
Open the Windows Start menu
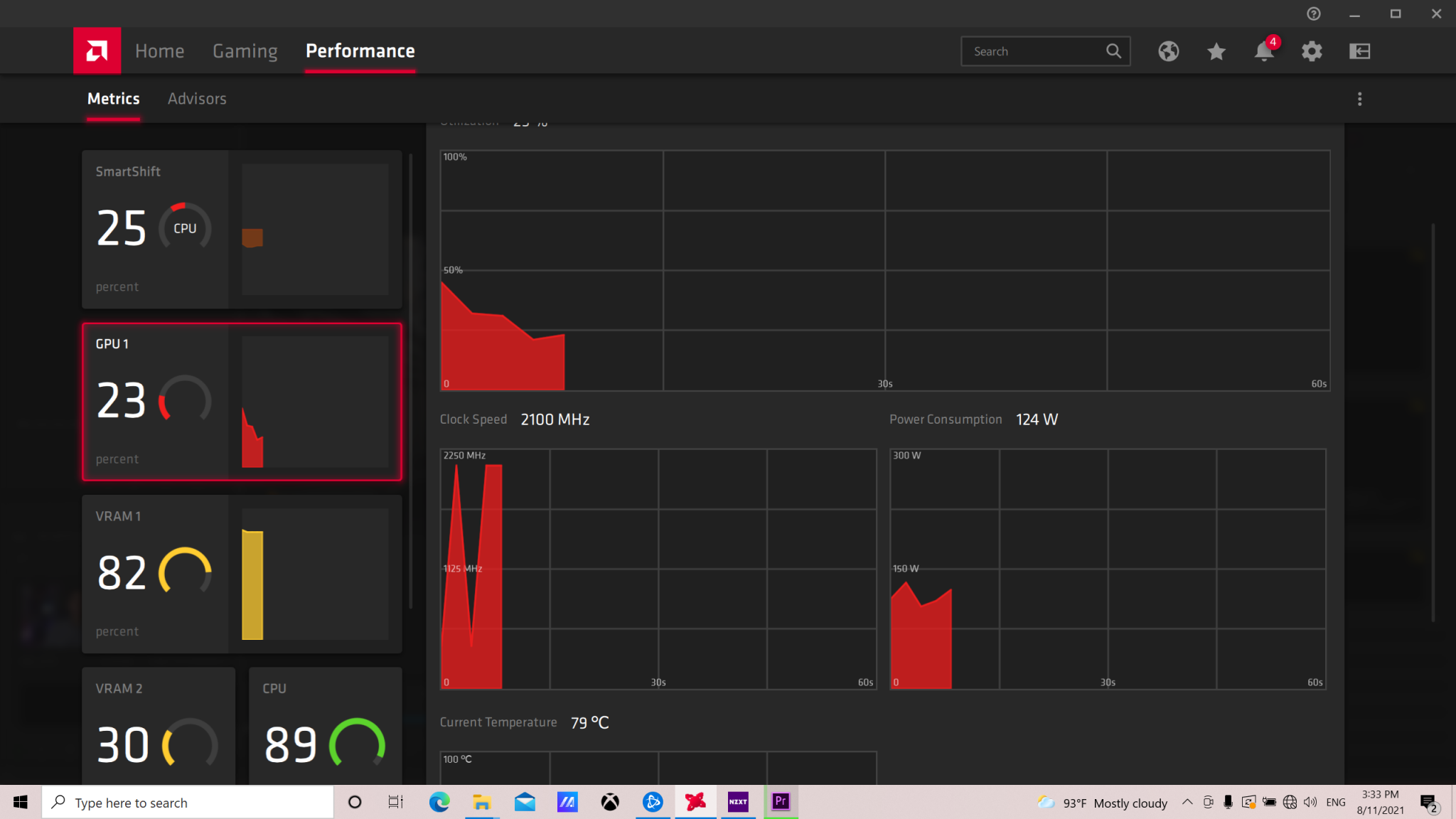click(21, 802)
